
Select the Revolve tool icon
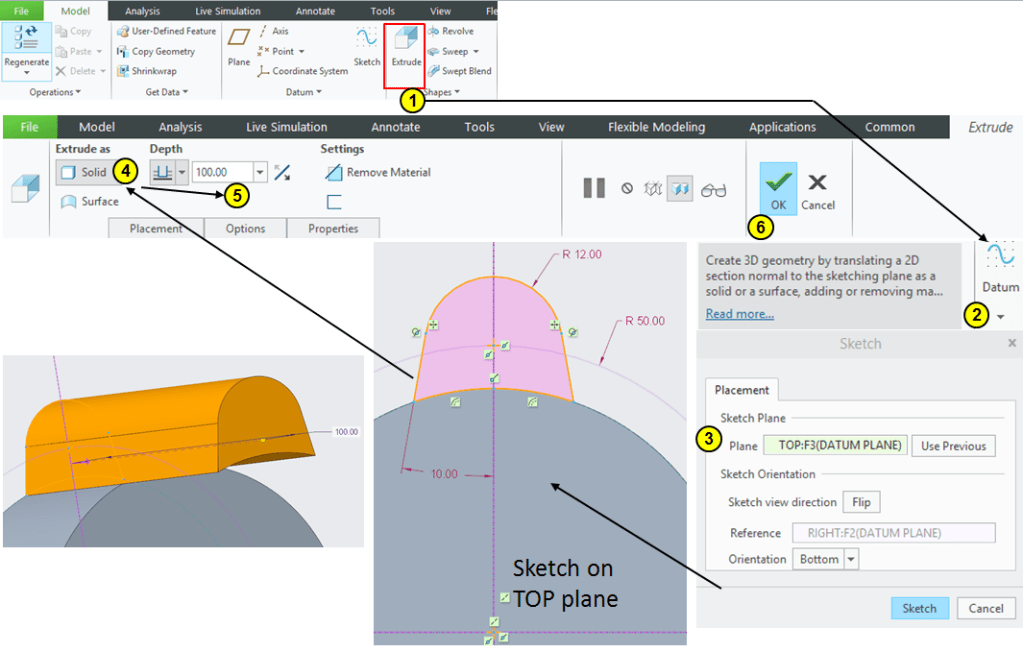tap(434, 31)
